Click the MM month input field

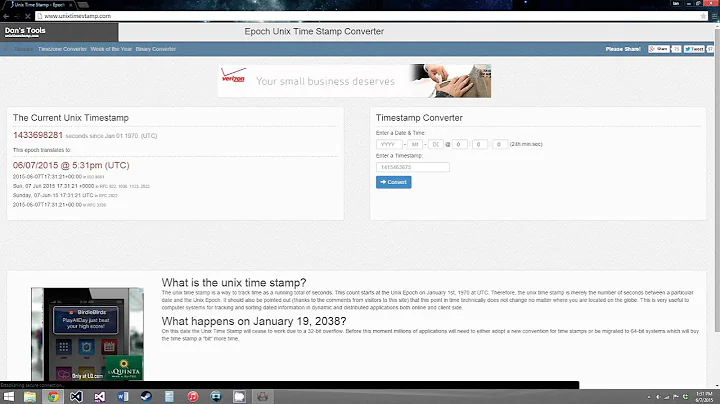tap(415, 144)
